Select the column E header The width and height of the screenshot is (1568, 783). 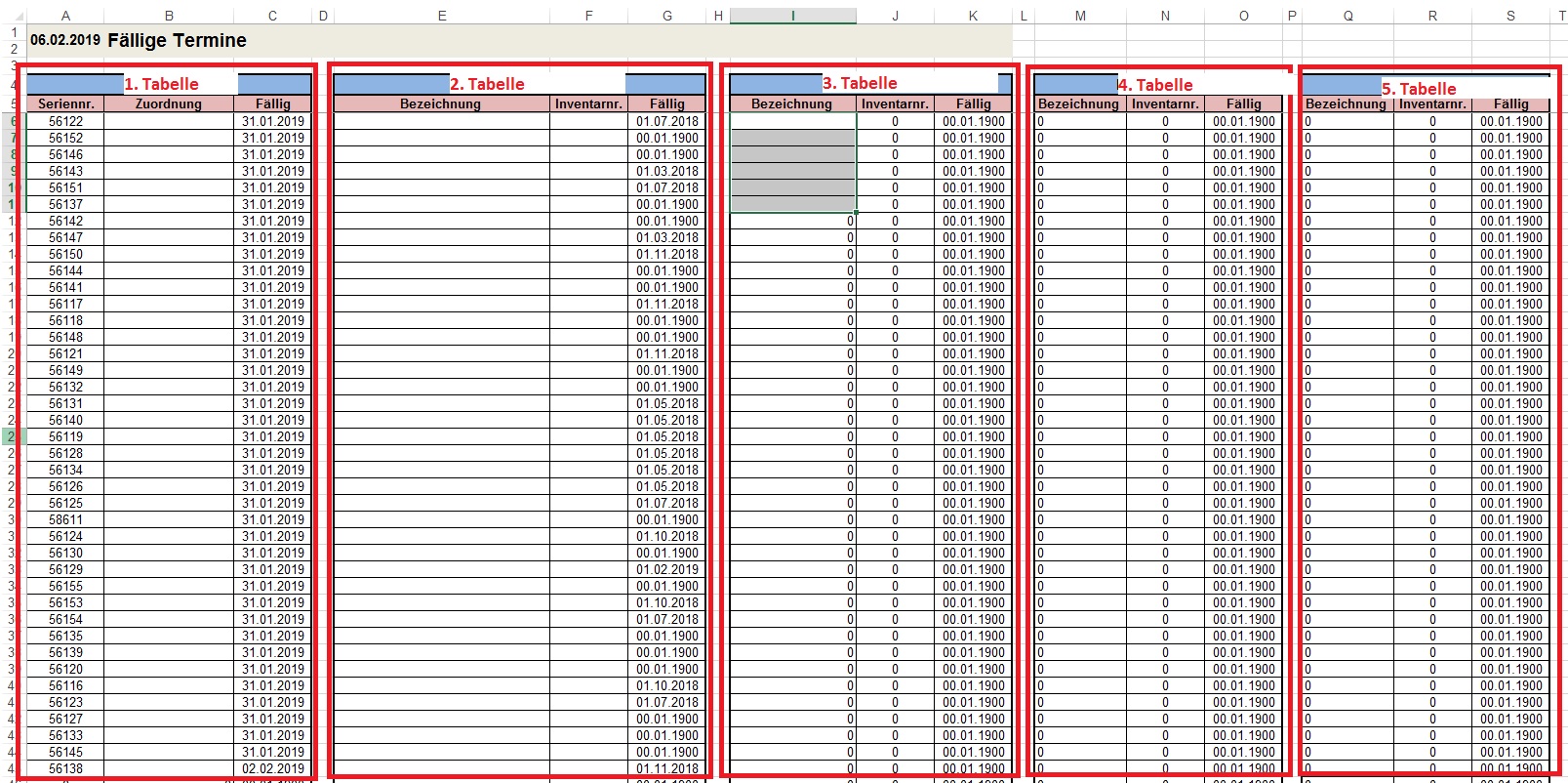(x=442, y=16)
